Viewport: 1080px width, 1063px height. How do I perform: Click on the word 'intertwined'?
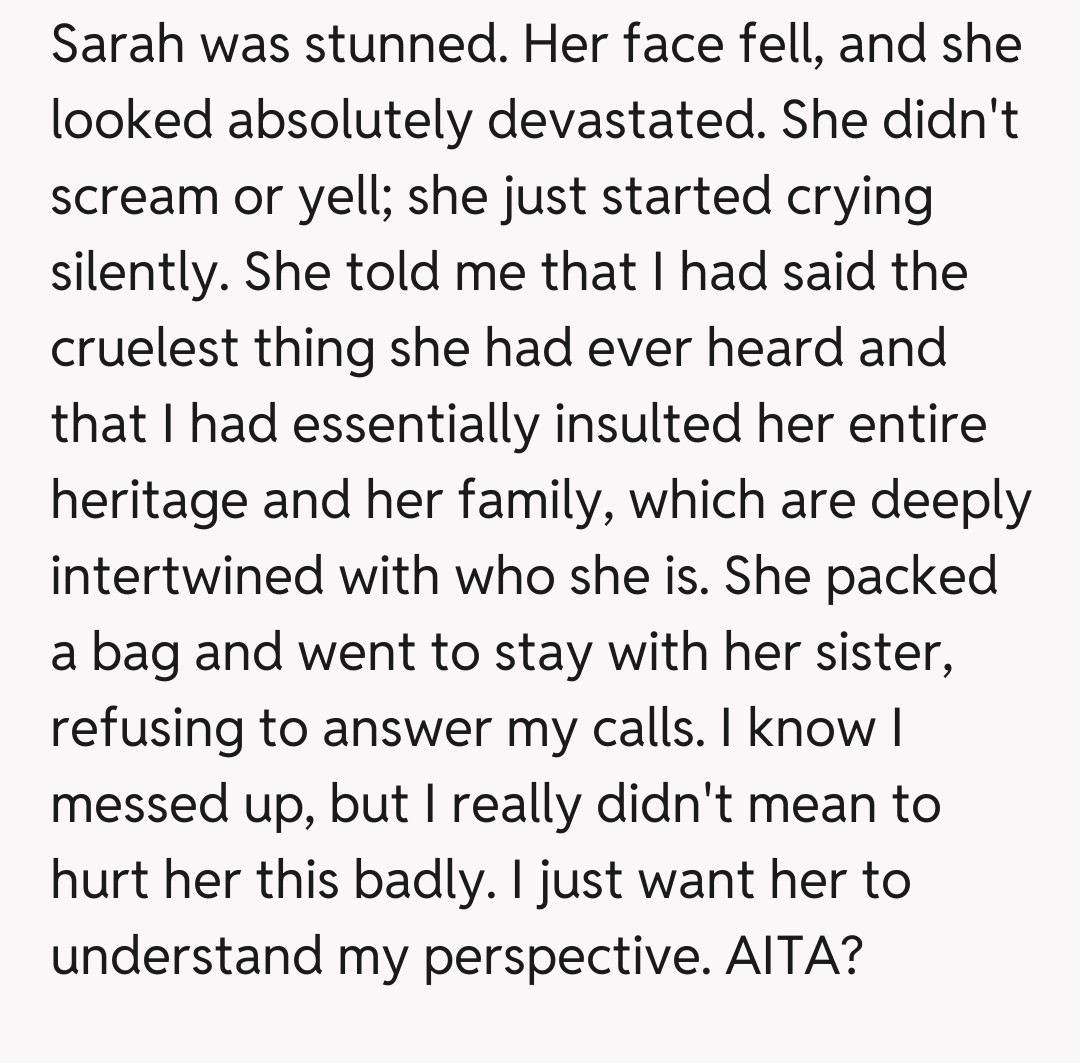[185, 578]
